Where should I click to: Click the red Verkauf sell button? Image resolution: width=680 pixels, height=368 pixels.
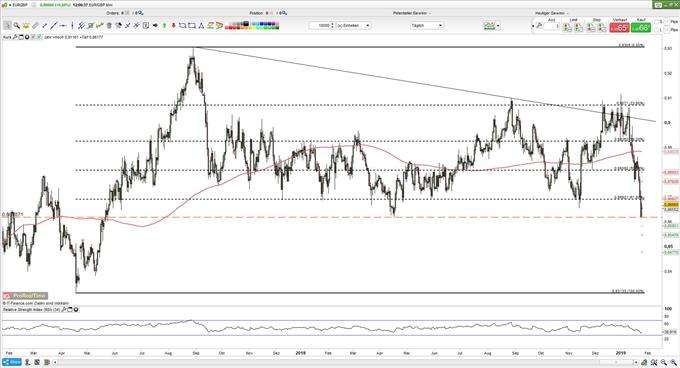pyautogui.click(x=619, y=27)
